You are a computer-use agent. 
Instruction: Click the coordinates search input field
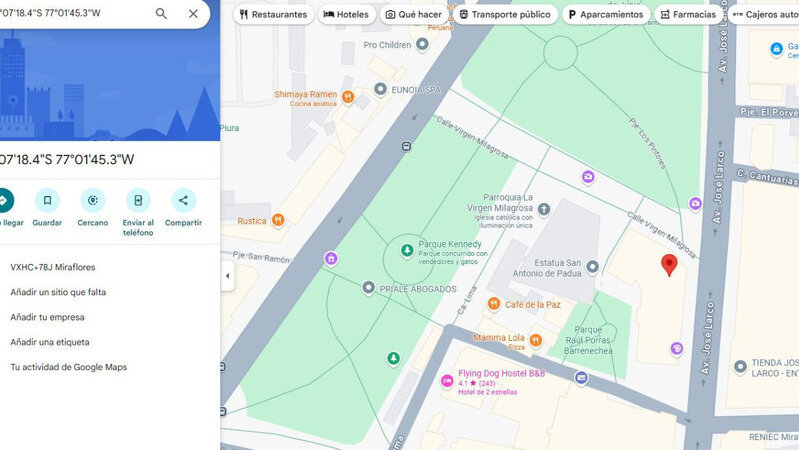pos(70,14)
